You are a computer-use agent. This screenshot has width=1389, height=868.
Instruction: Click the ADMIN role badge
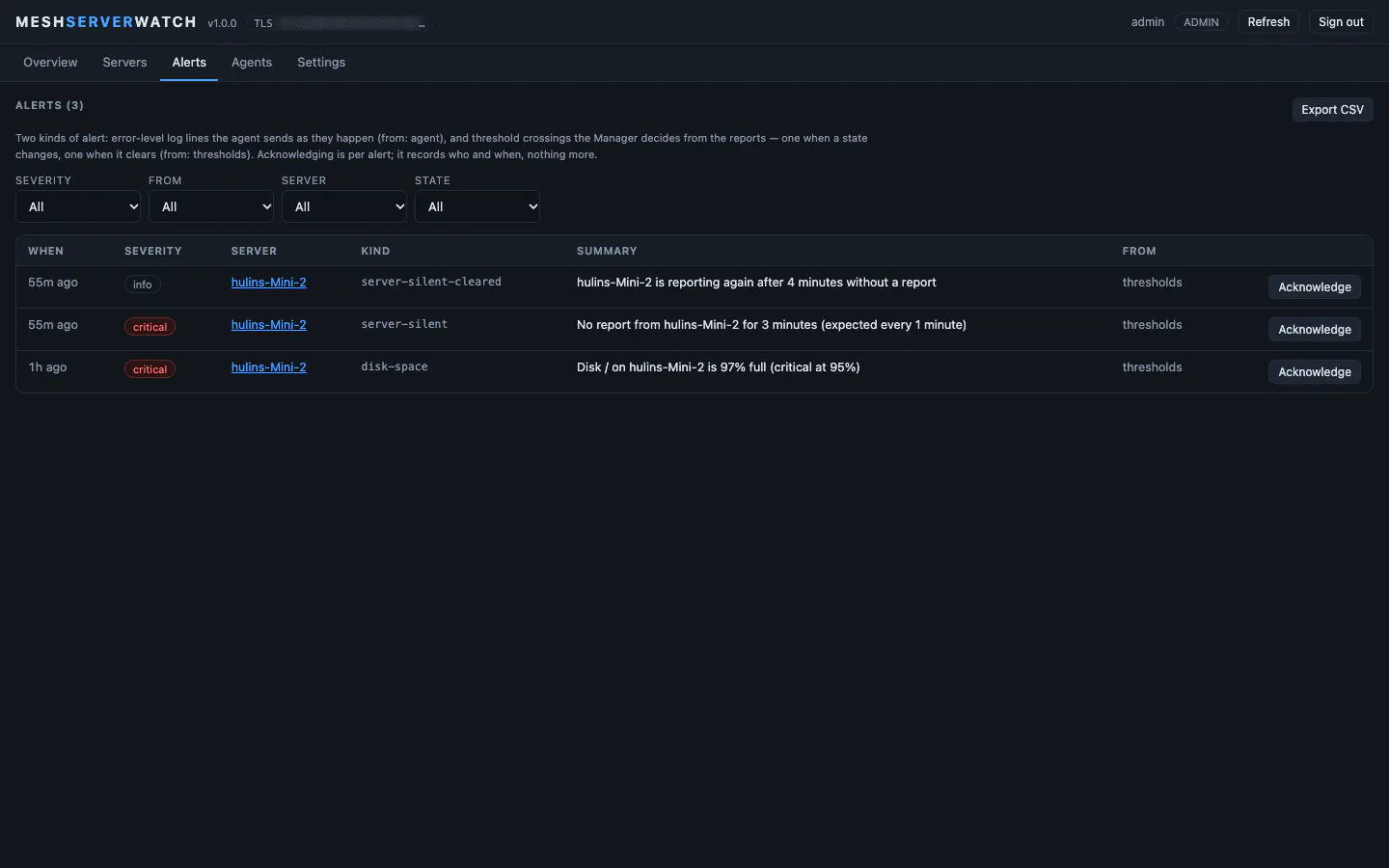1201,22
